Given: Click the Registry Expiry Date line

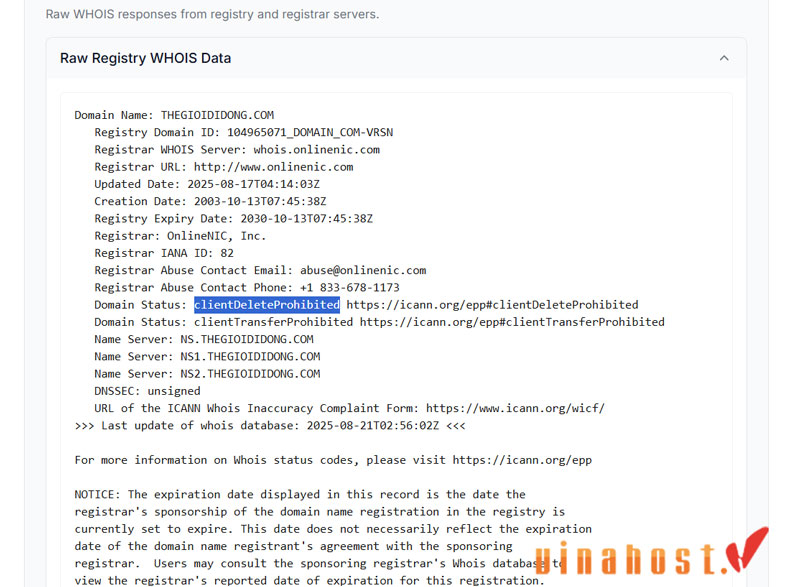Looking at the screenshot, I should coord(234,219).
